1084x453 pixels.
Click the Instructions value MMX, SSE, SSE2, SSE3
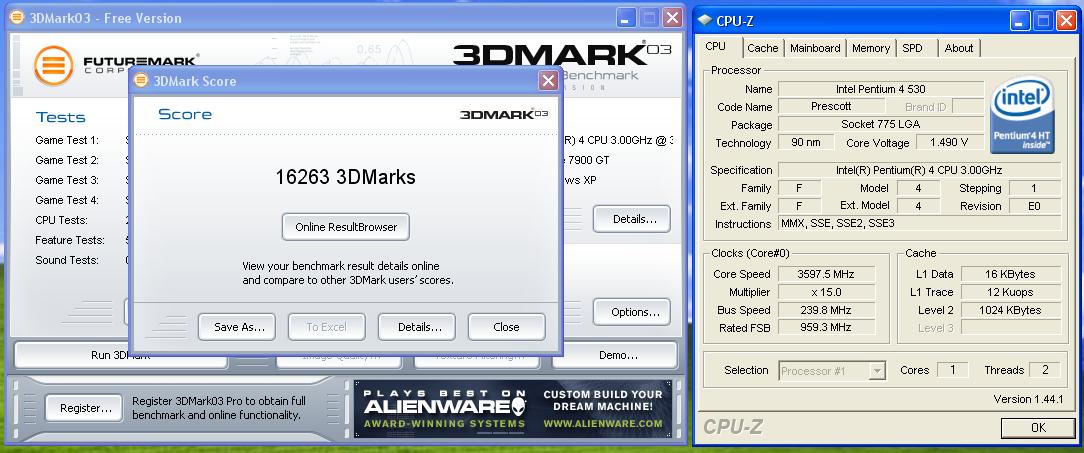pos(919,223)
